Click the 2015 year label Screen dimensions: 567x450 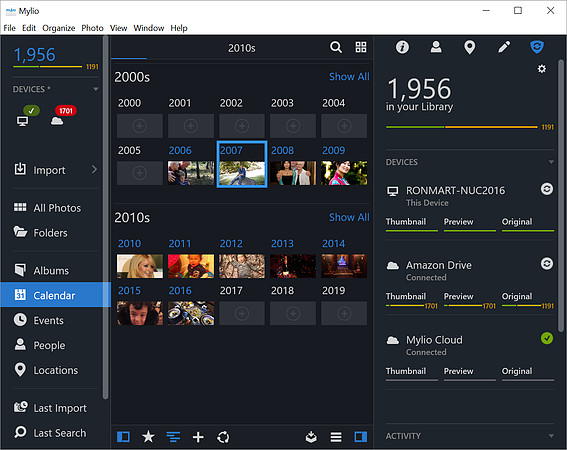[x=129, y=290]
